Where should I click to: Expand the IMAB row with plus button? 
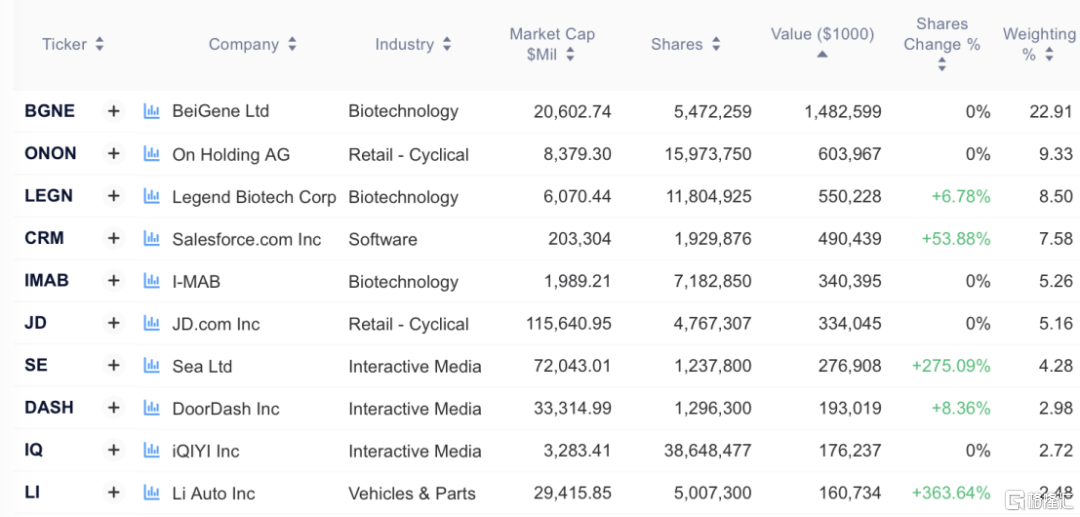[114, 280]
